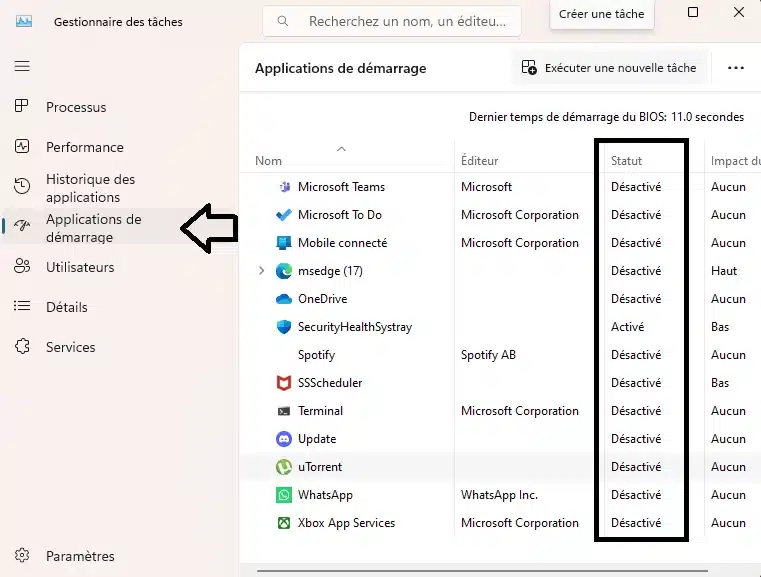Screen dimensions: 761x577
Task: Toggle sort arrow above Nom column
Action: [x=342, y=149]
